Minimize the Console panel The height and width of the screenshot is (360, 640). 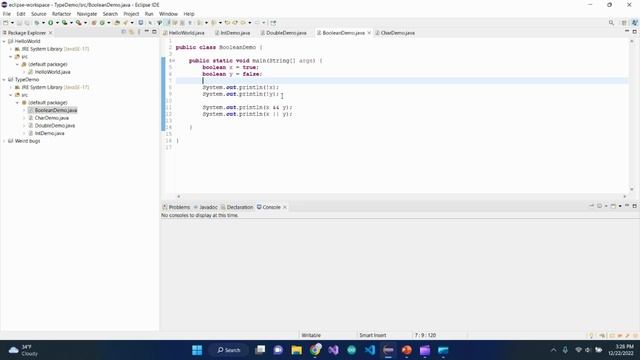coord(627,206)
